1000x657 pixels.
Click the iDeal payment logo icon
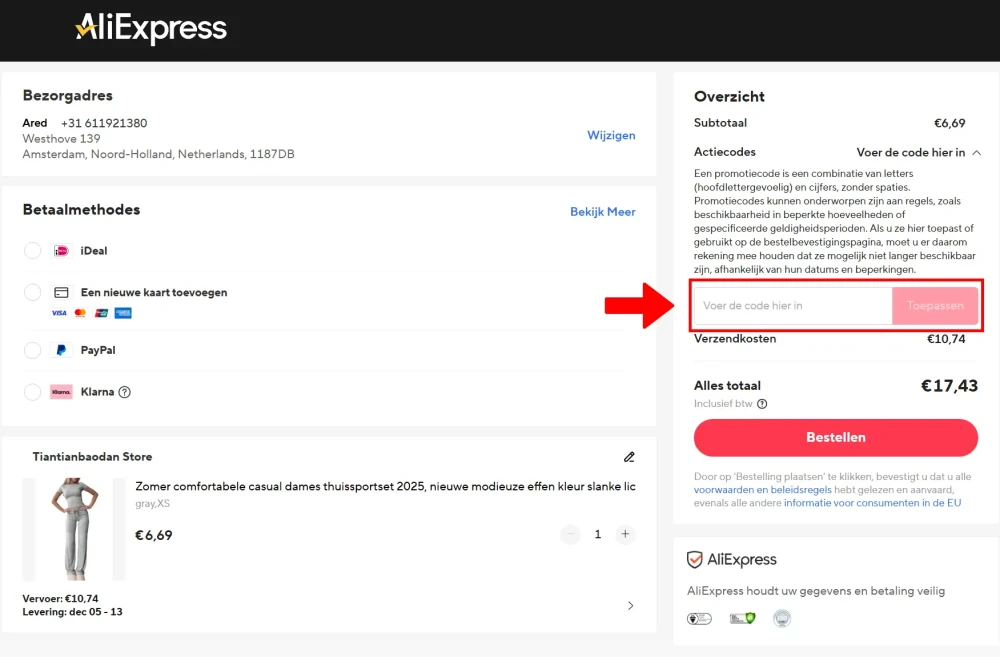point(61,251)
